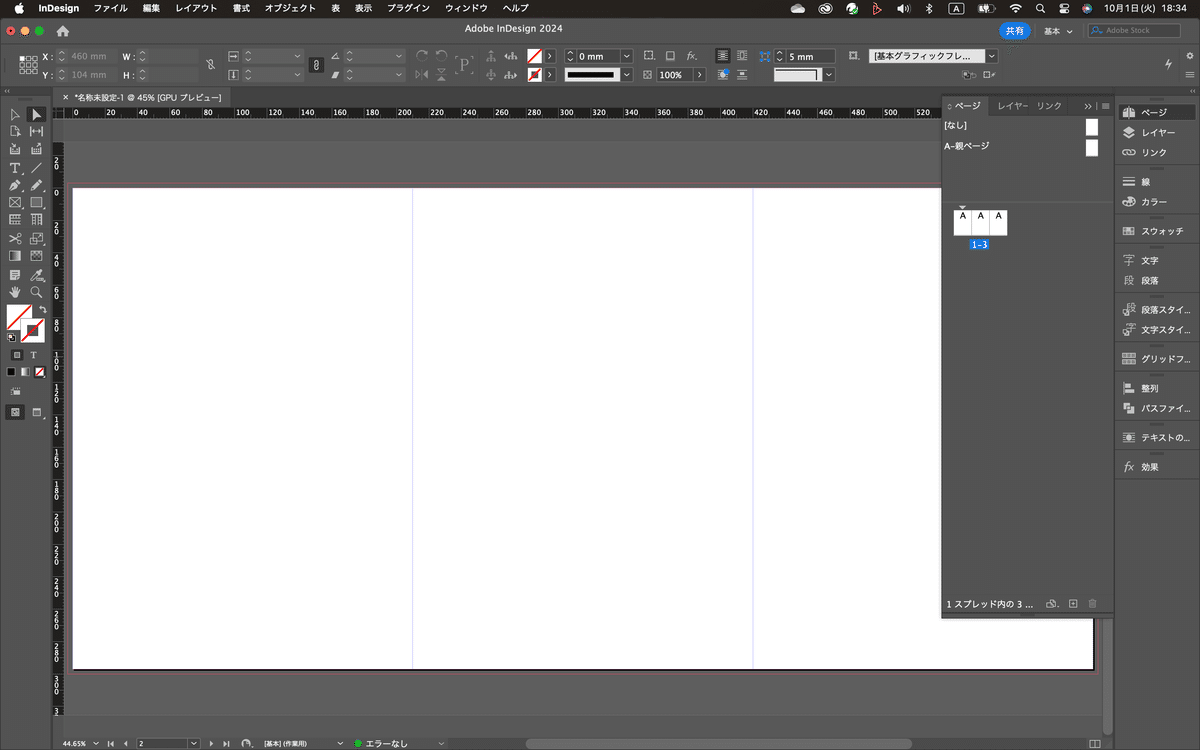This screenshot has height=750, width=1200.
Task: Select the Note tool
Action: [x=15, y=274]
